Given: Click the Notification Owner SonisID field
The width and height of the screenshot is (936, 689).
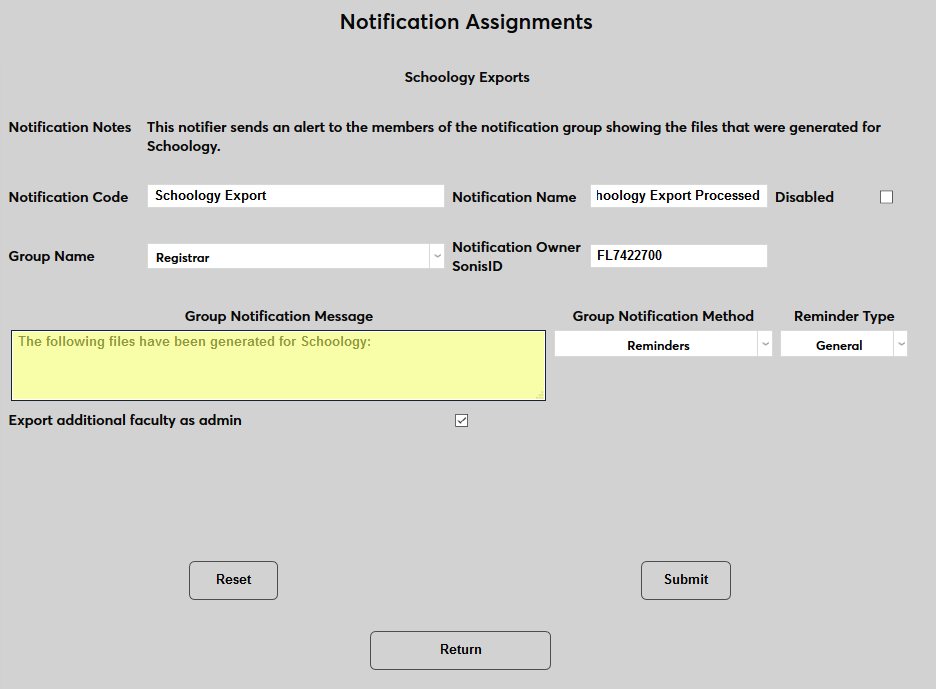Looking at the screenshot, I should pyautogui.click(x=678, y=256).
